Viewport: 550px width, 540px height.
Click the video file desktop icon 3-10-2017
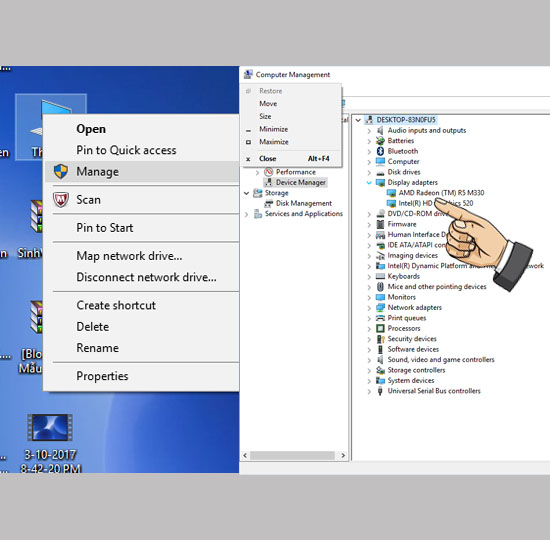point(50,428)
